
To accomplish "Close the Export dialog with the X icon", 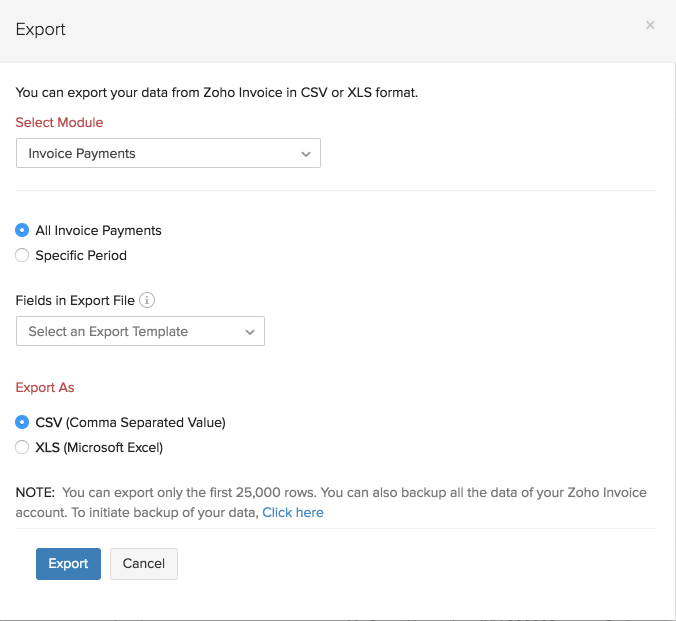I will [x=650, y=26].
